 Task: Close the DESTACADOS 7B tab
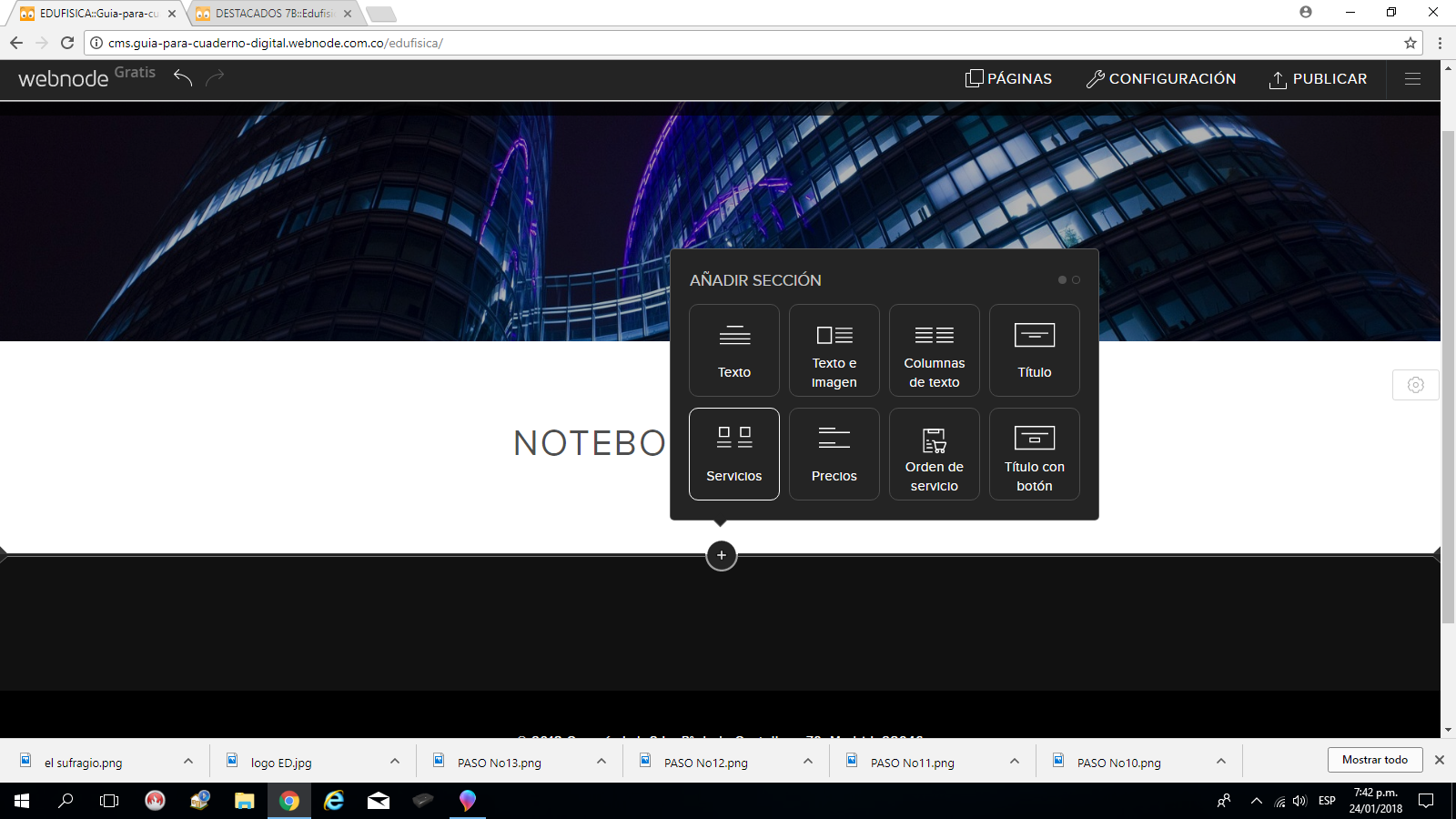[x=348, y=14]
